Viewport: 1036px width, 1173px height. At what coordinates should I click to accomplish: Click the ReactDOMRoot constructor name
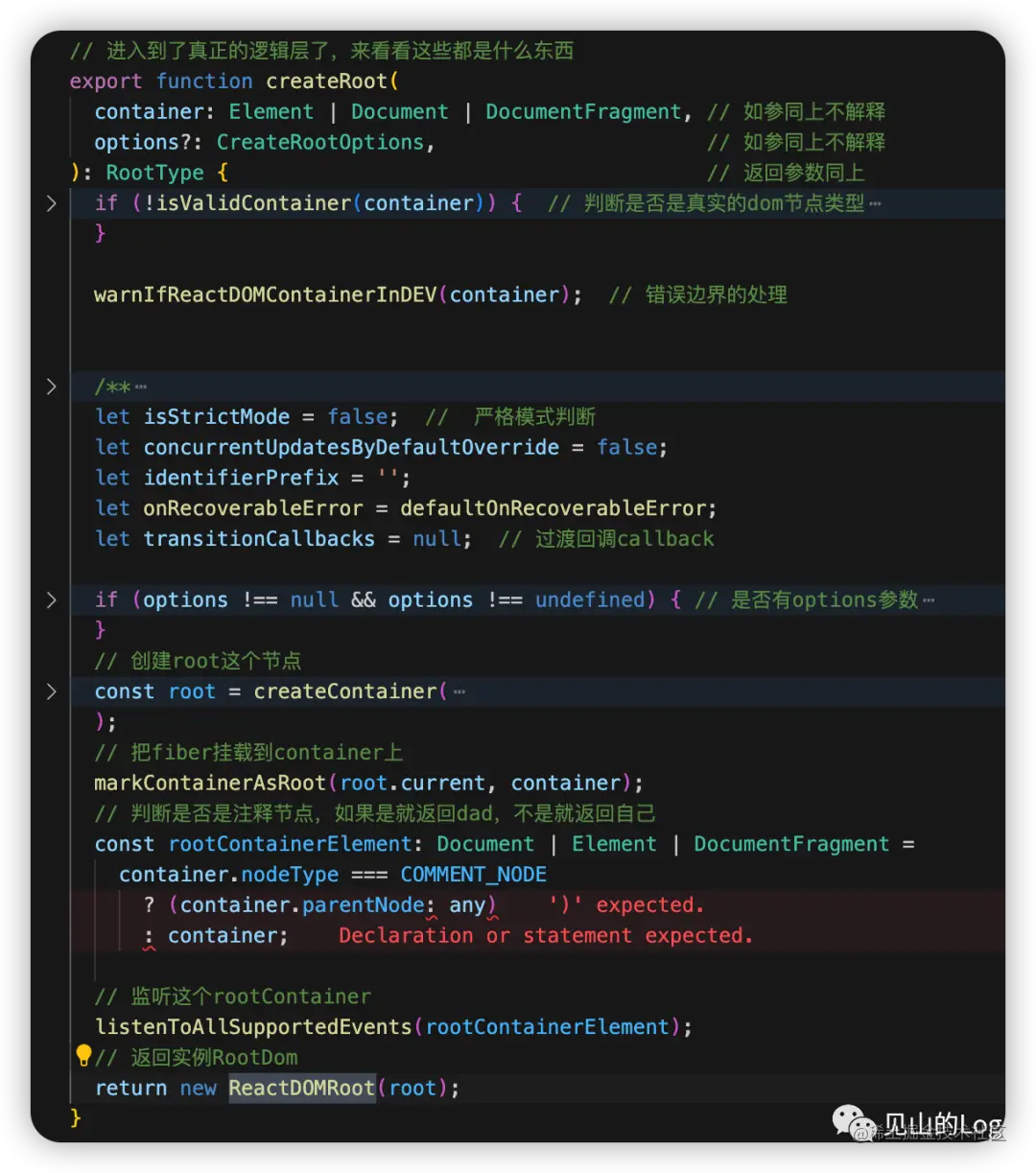tap(301, 1088)
